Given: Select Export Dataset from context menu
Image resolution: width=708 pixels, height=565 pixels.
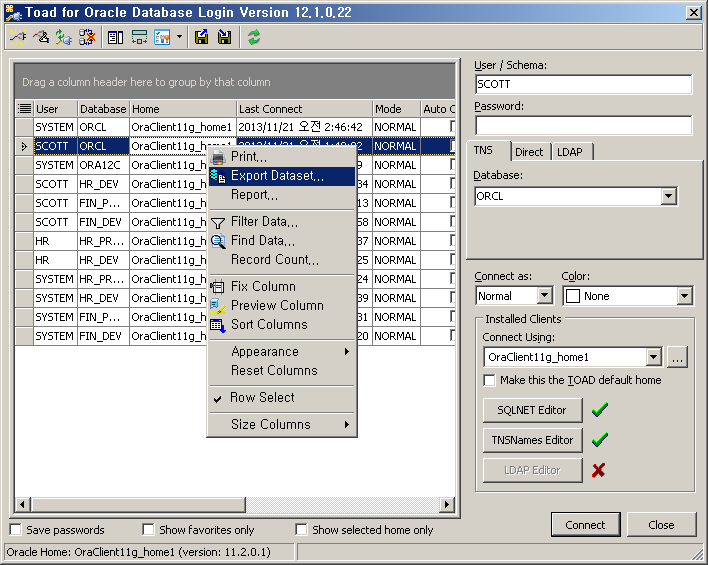Looking at the screenshot, I should 277,176.
